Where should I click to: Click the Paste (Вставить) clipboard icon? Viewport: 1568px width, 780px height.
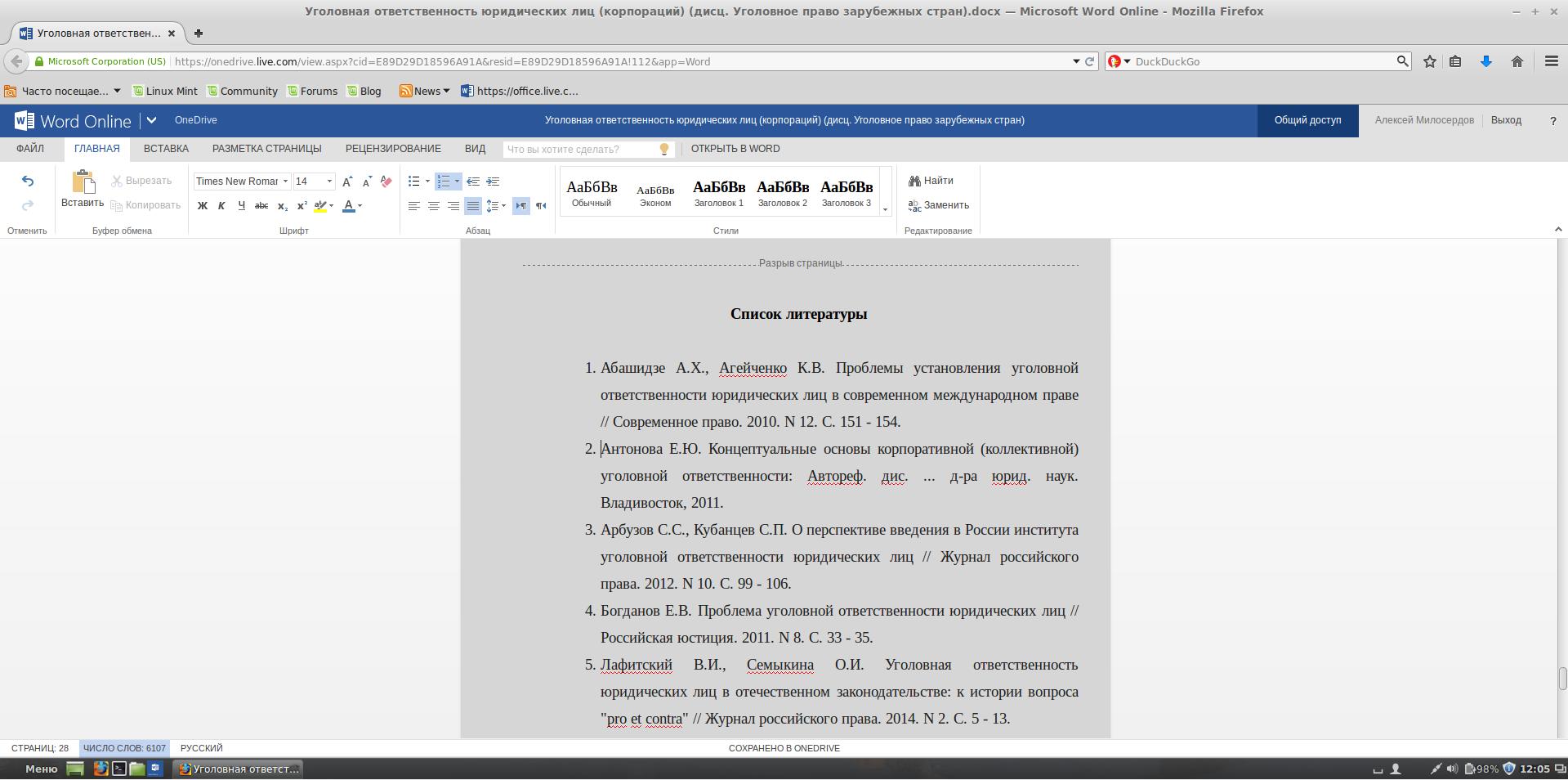point(83,182)
